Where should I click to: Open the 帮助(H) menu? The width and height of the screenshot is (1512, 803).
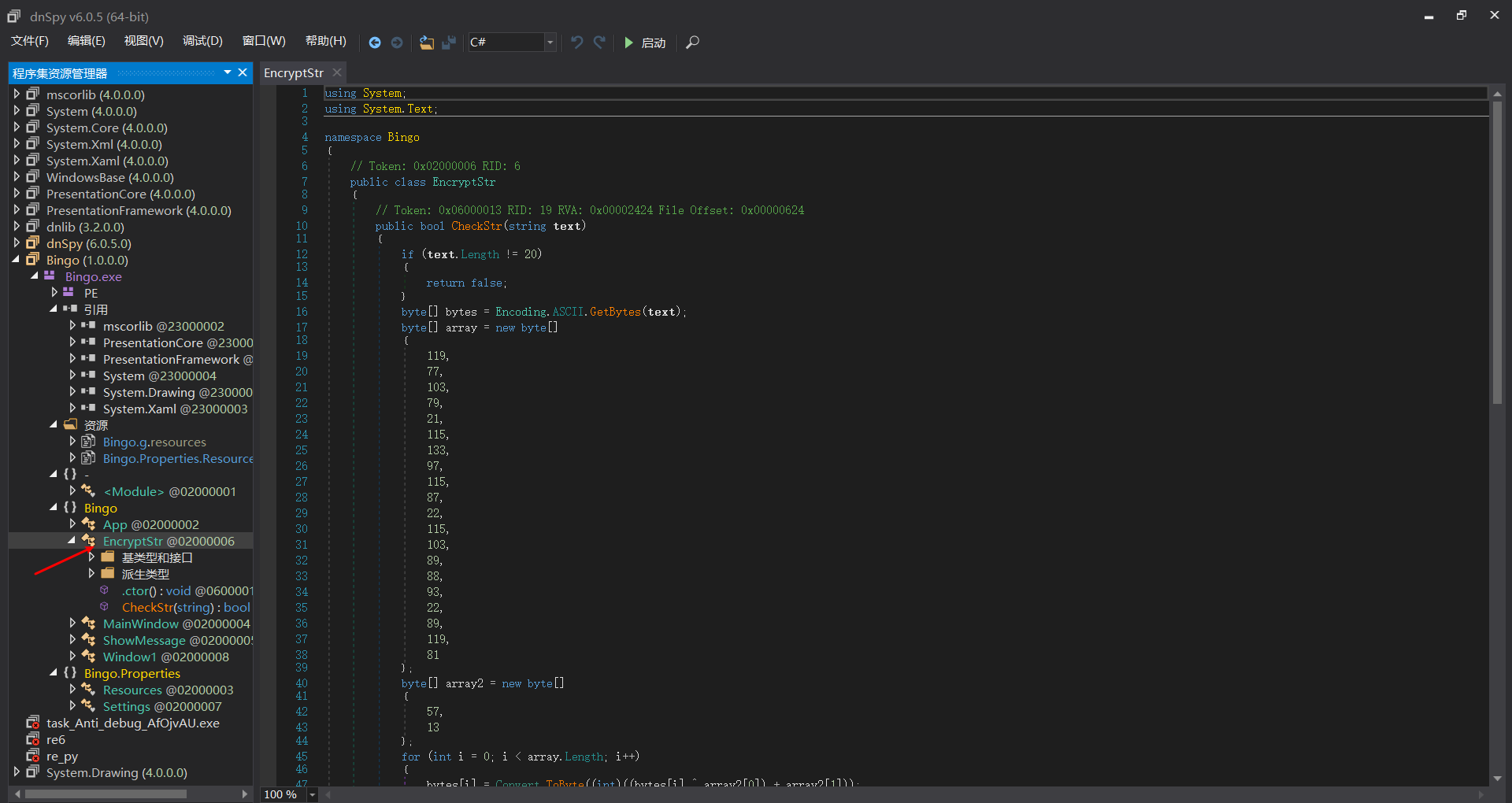pyautogui.click(x=326, y=41)
